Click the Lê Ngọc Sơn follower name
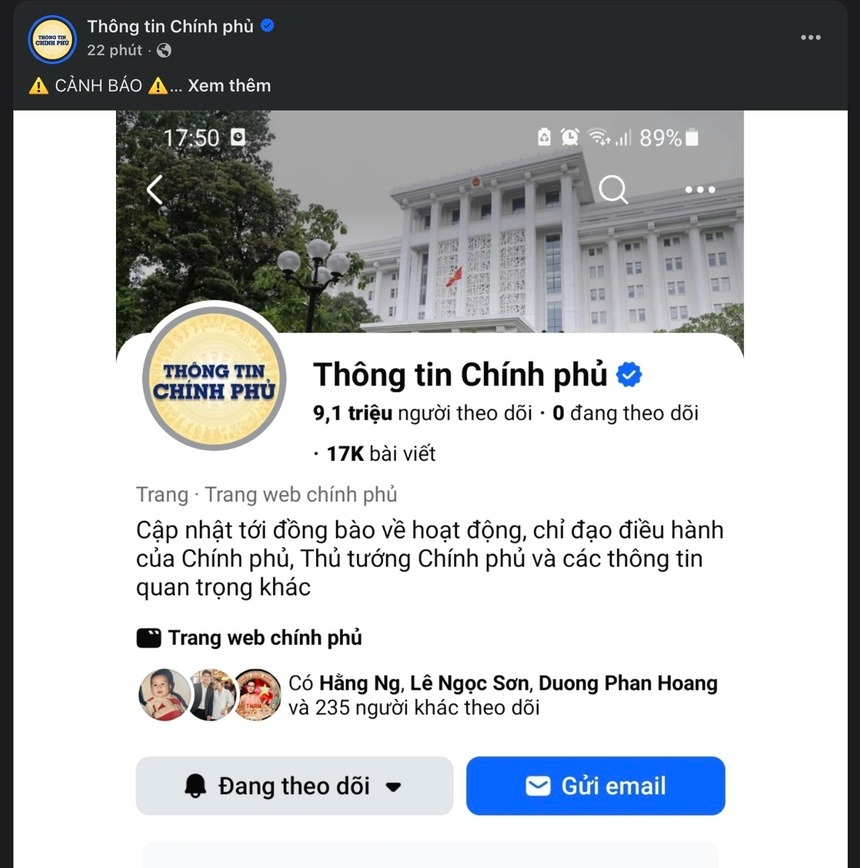Image resolution: width=860 pixels, height=868 pixels. pos(469,684)
